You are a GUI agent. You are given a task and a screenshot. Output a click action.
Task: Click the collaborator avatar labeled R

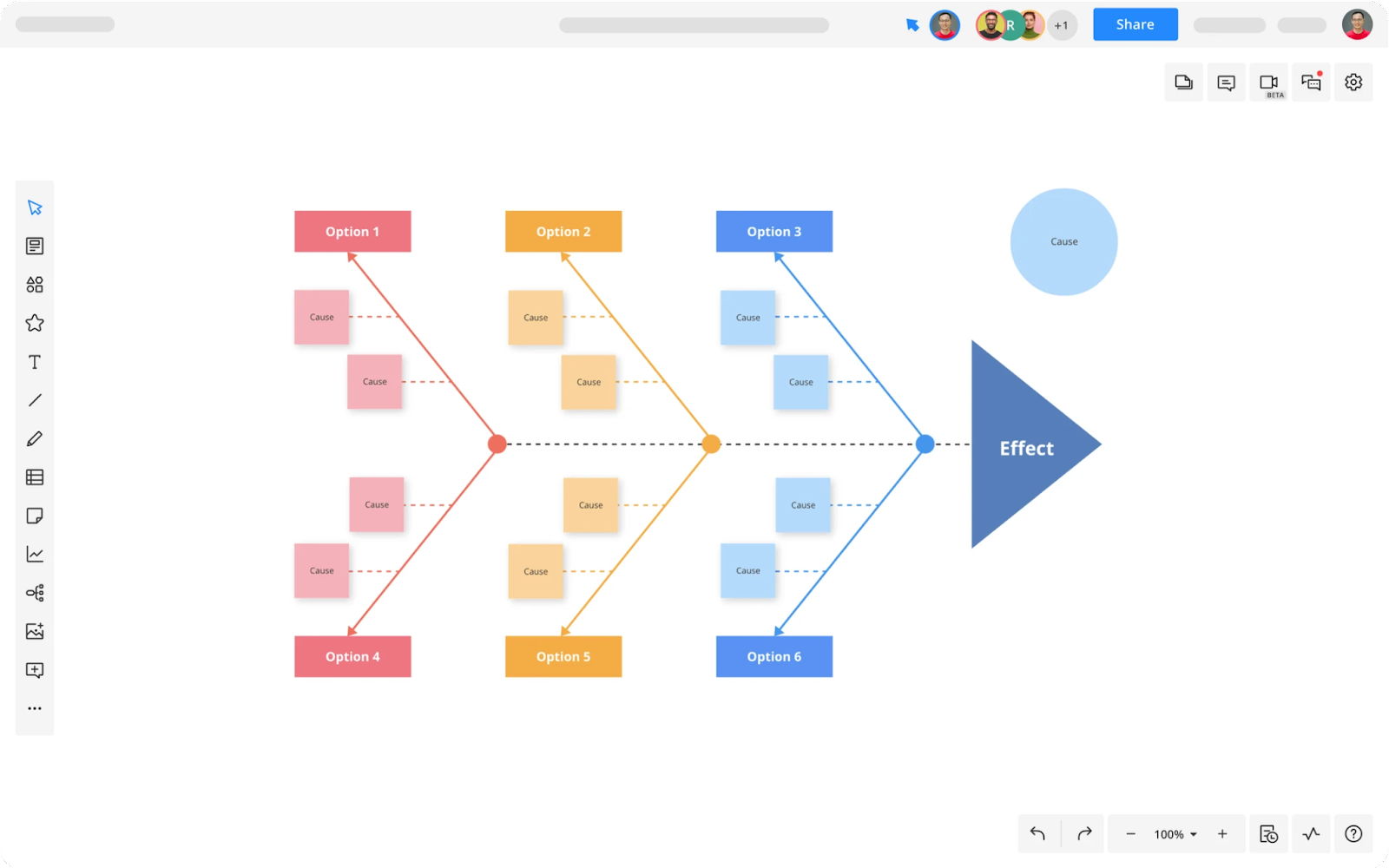click(1010, 25)
